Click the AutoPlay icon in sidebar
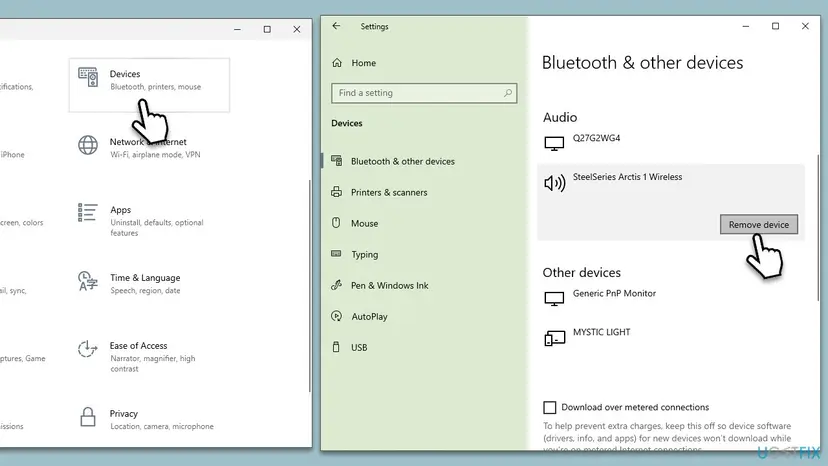Viewport: 828px width, 466px height. point(336,316)
